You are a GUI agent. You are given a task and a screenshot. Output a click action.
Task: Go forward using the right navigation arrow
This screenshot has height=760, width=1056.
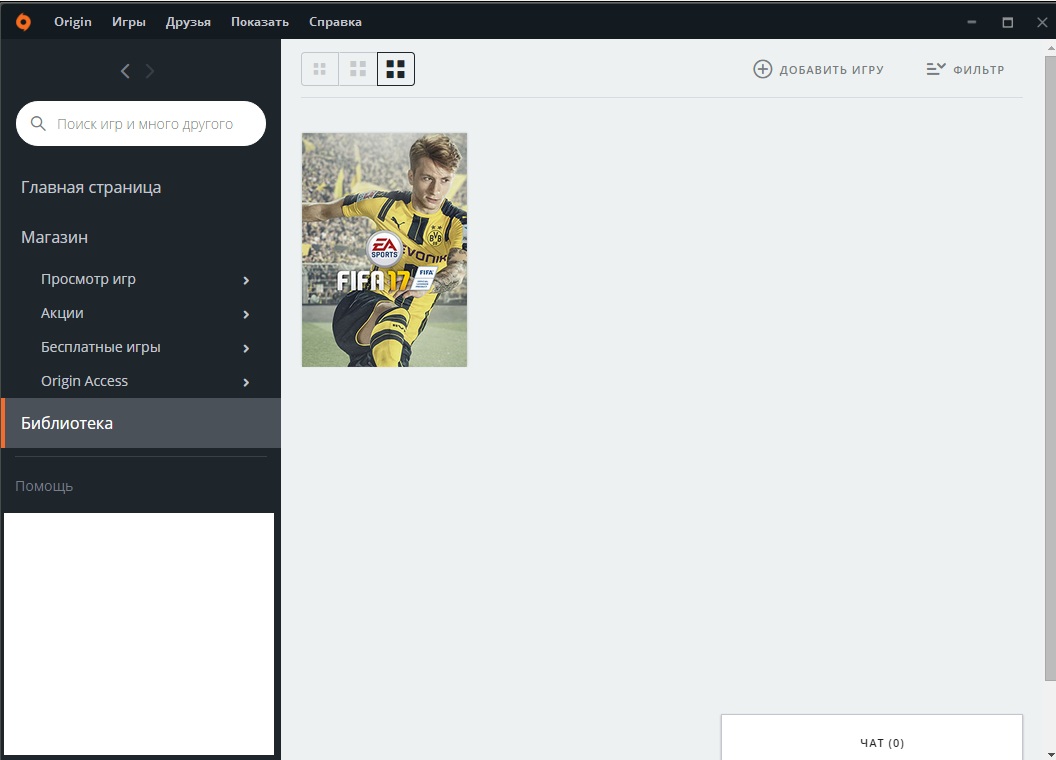point(150,71)
